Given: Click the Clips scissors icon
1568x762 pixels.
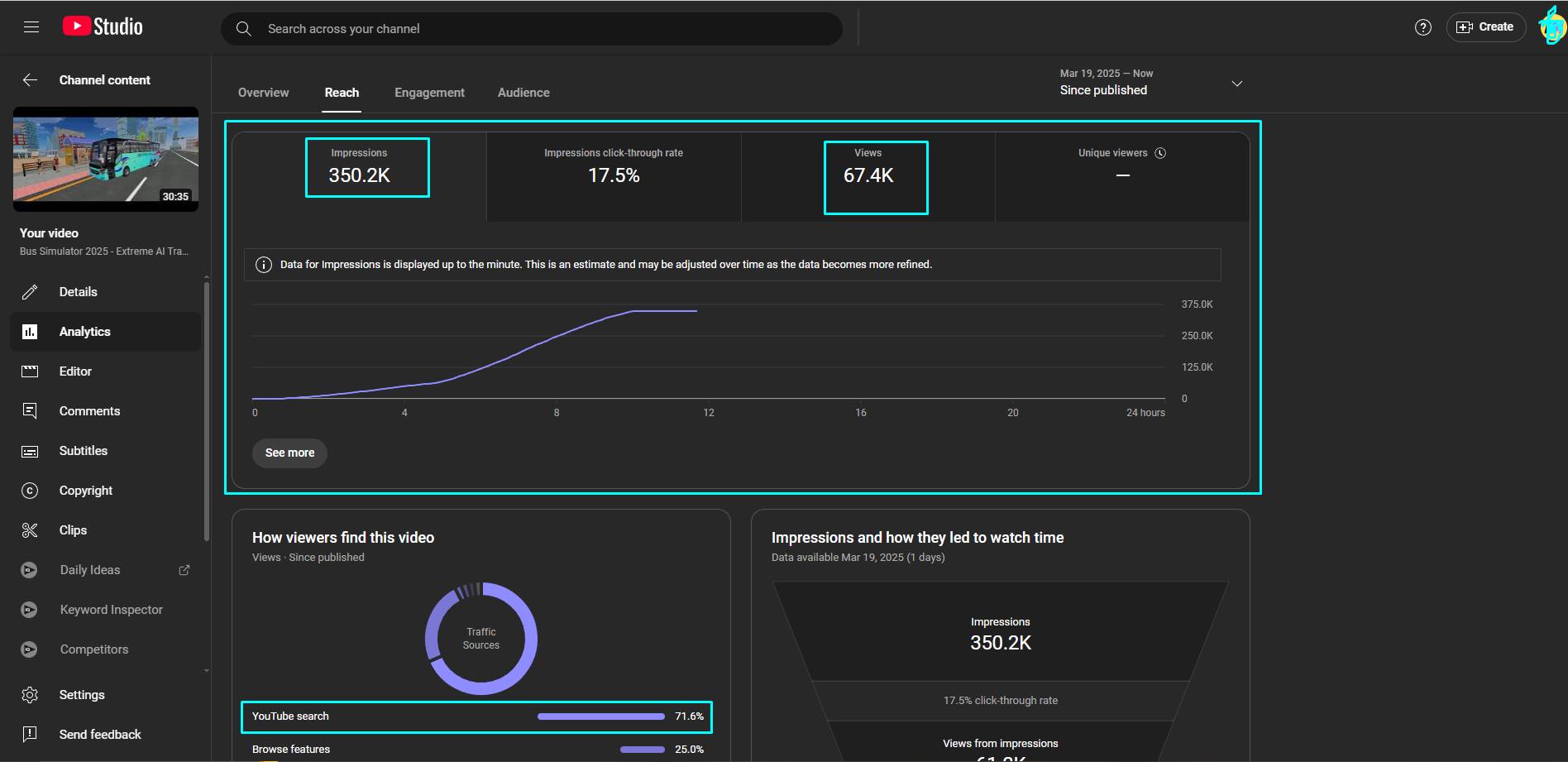Looking at the screenshot, I should pyautogui.click(x=30, y=530).
